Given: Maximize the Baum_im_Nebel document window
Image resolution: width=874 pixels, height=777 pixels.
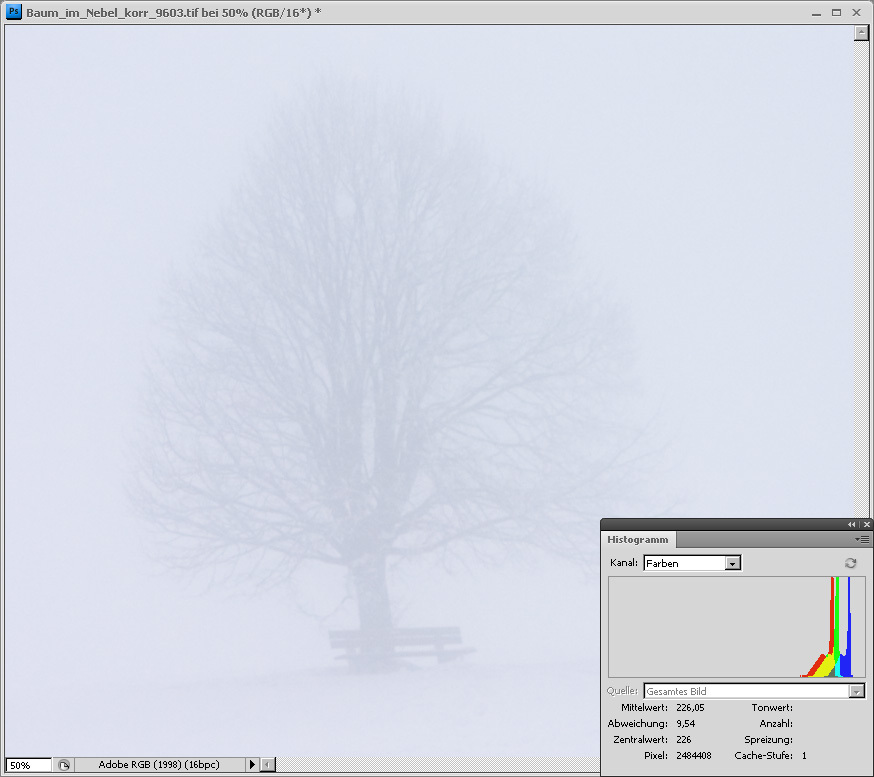Looking at the screenshot, I should tap(836, 13).
